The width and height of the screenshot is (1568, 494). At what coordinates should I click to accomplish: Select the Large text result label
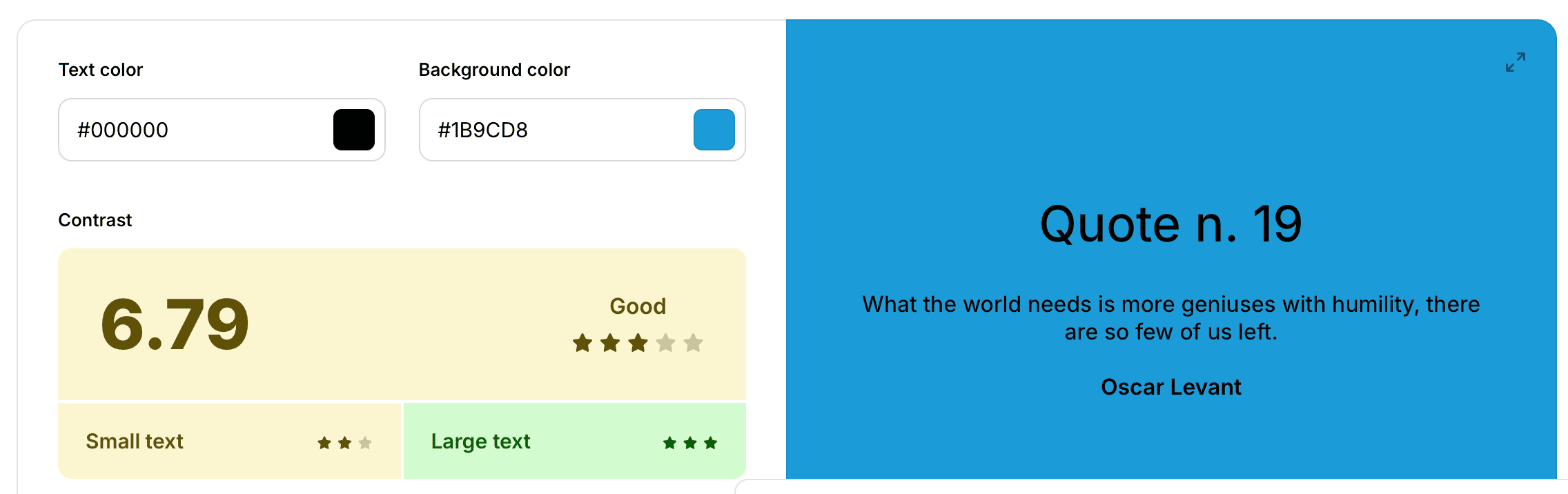480,442
